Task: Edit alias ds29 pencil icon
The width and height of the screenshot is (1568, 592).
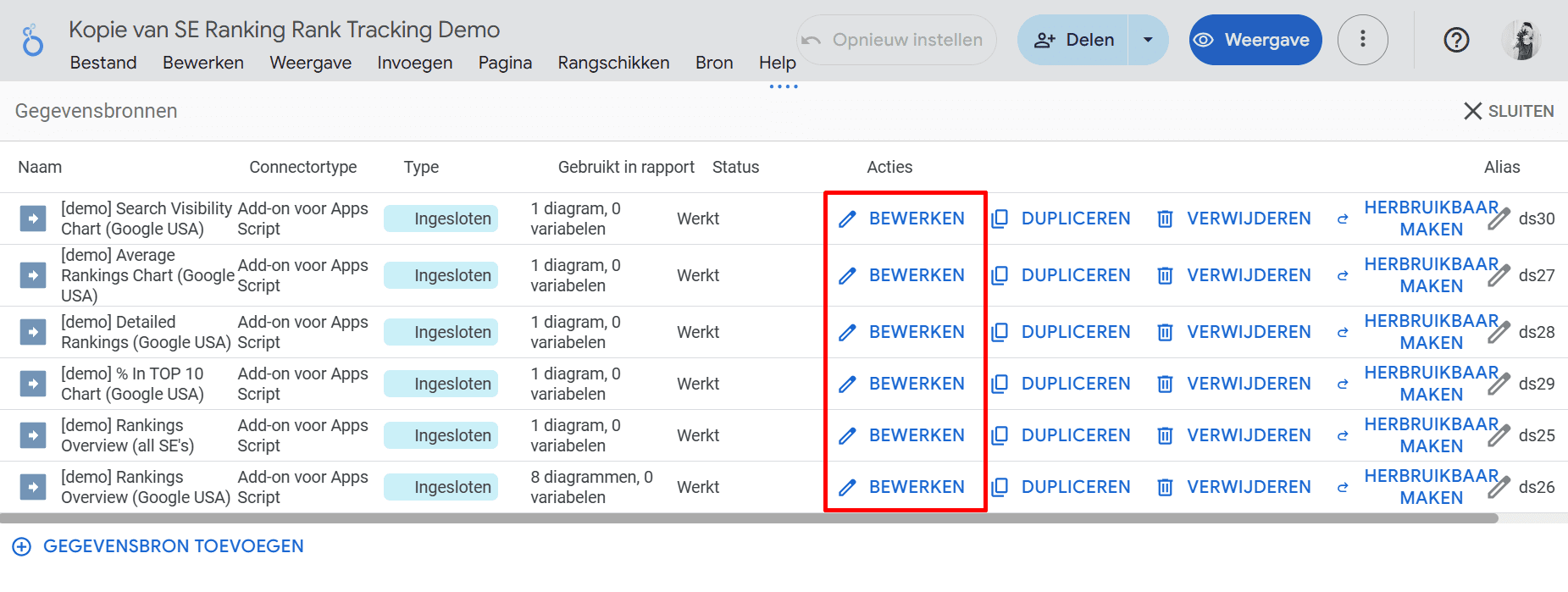Action: (x=1499, y=384)
